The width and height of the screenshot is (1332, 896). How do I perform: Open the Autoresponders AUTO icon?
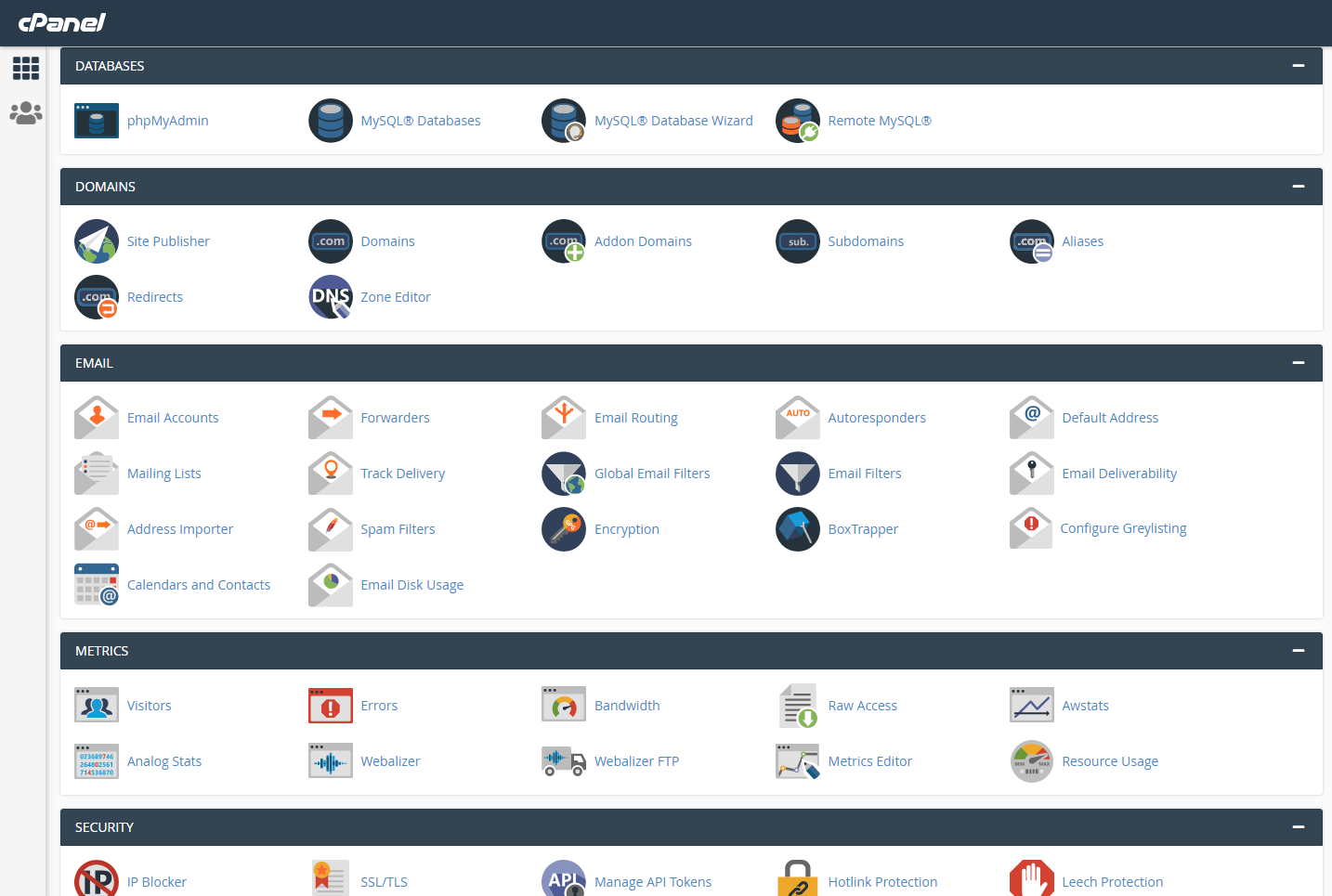click(x=798, y=418)
